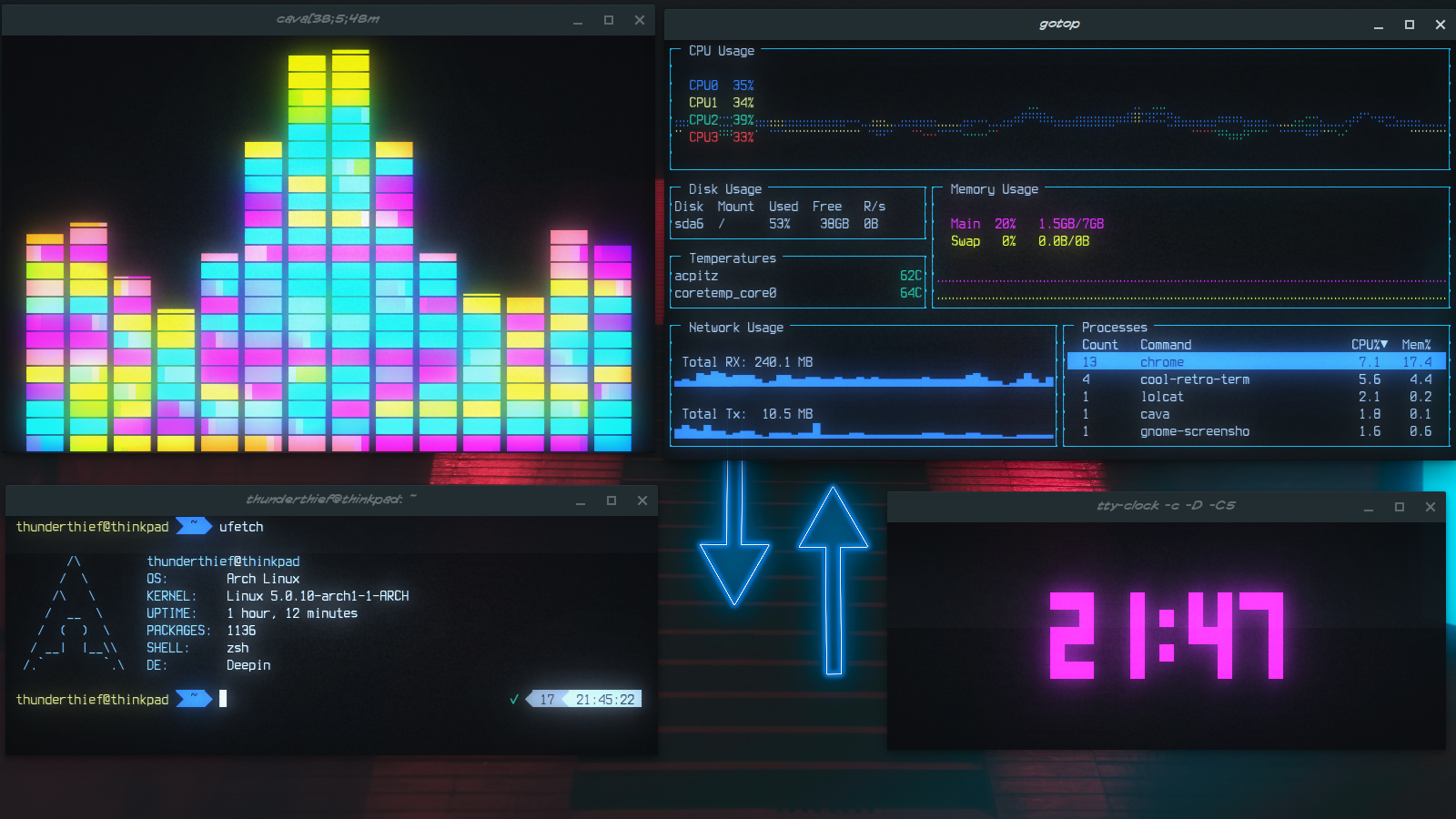Minimize the thunderthief@thinkpad terminal window
The width and height of the screenshot is (1456, 819).
(x=581, y=501)
